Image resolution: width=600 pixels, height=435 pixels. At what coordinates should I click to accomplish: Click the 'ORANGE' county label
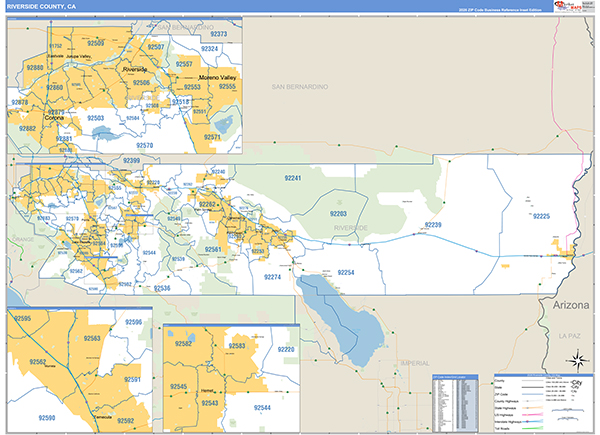(23, 239)
